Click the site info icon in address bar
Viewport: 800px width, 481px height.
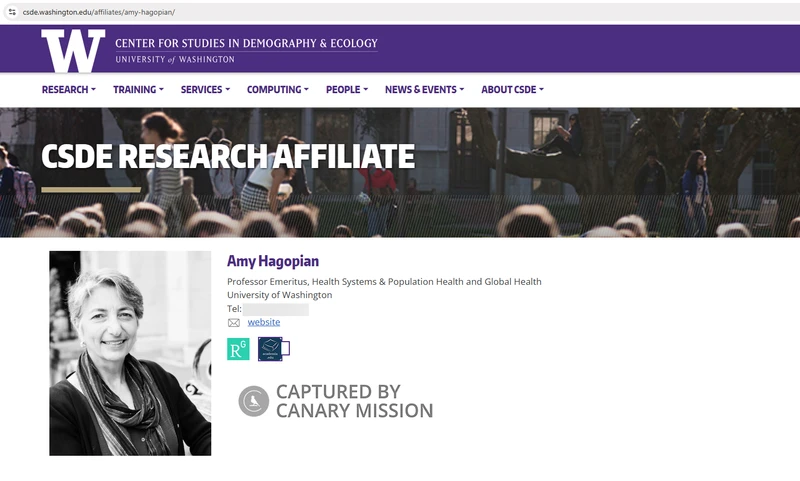[x=12, y=12]
